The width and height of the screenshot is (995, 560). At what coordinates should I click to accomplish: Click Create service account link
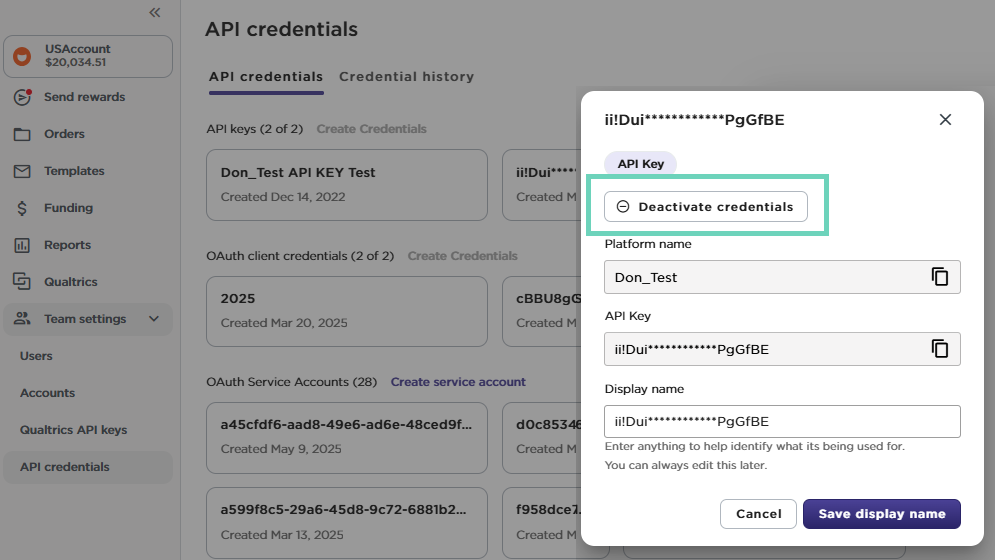point(458,382)
